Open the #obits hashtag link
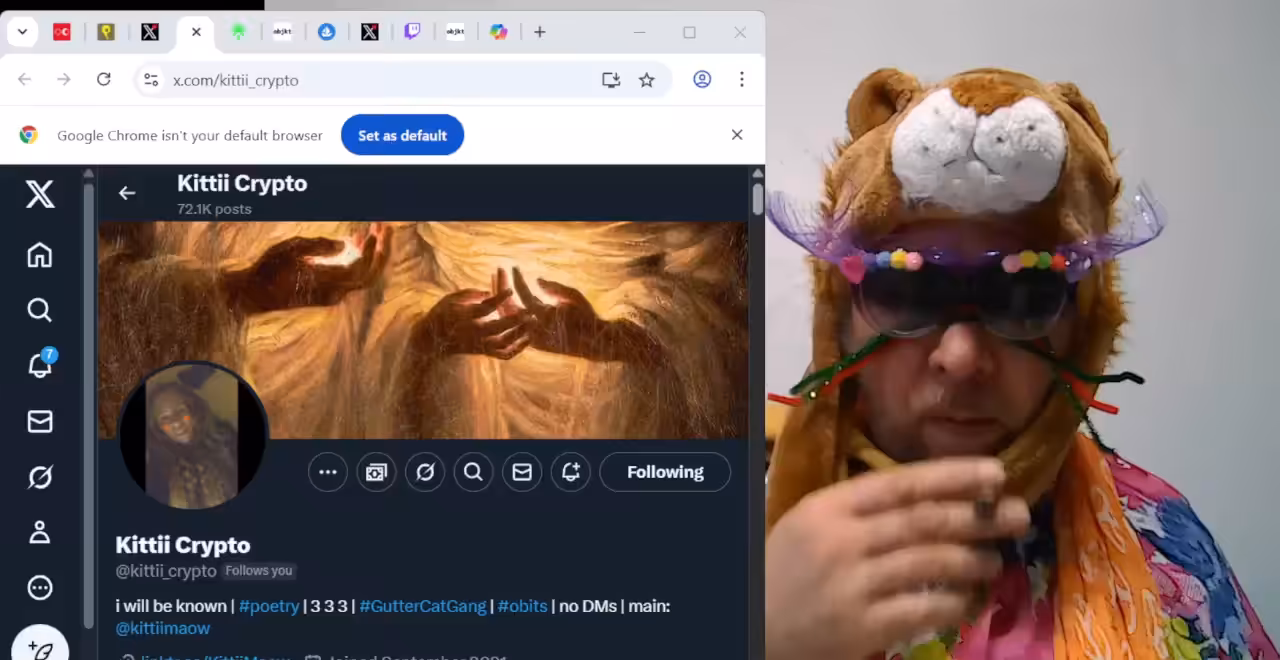 (x=523, y=606)
